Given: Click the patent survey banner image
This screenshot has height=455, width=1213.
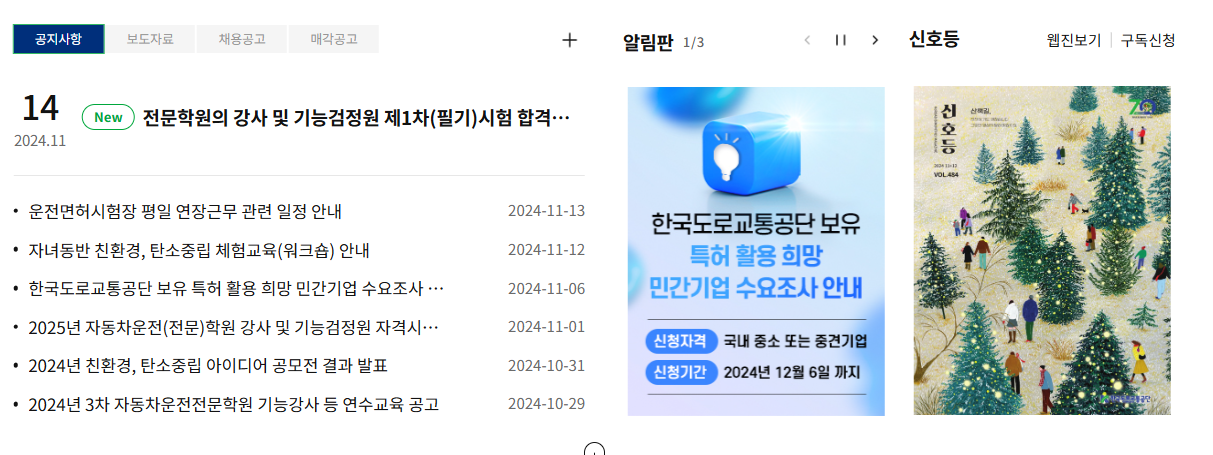Looking at the screenshot, I should pos(756,251).
